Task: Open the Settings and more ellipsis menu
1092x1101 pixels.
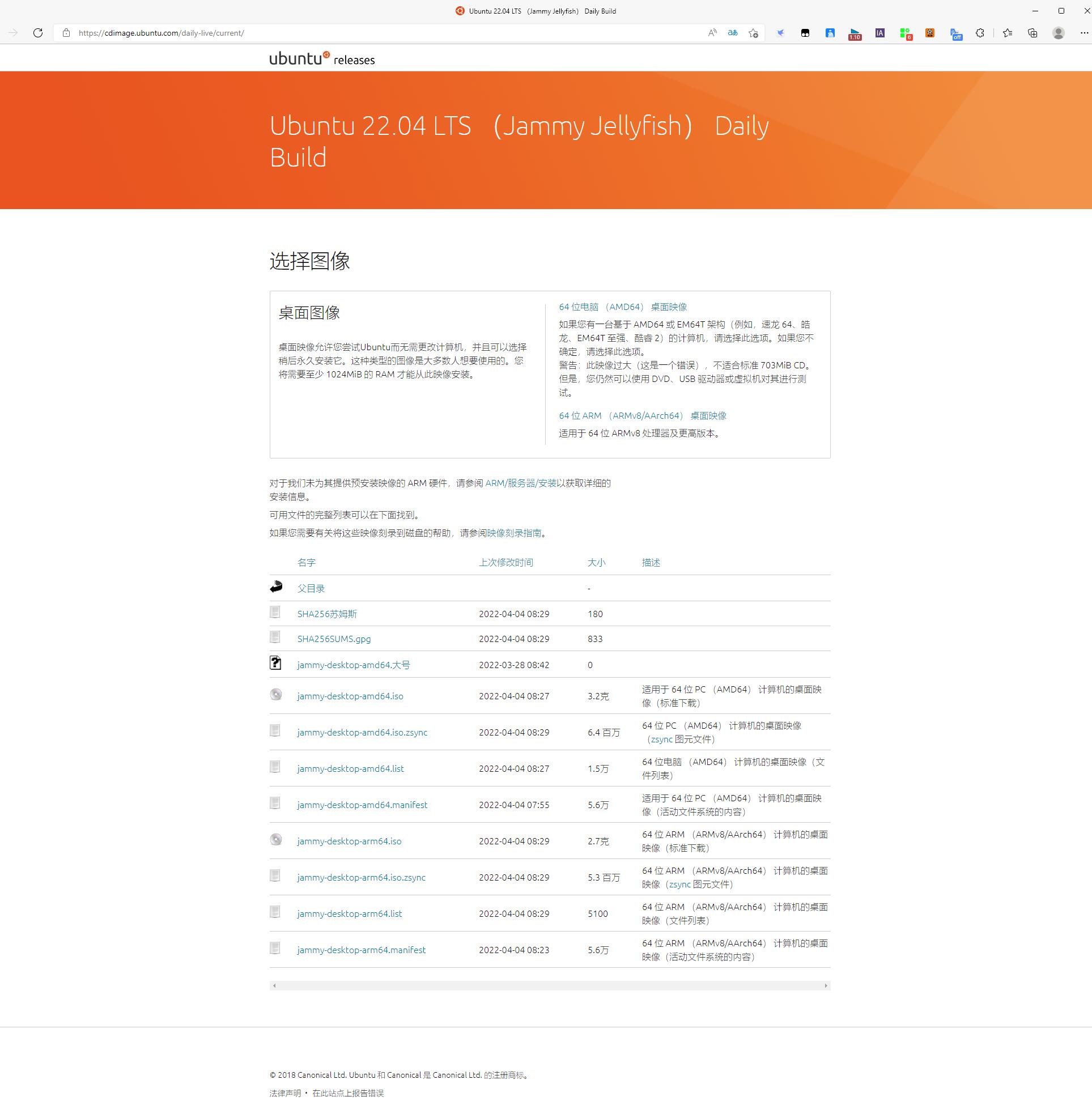Action: pyautogui.click(x=1084, y=33)
